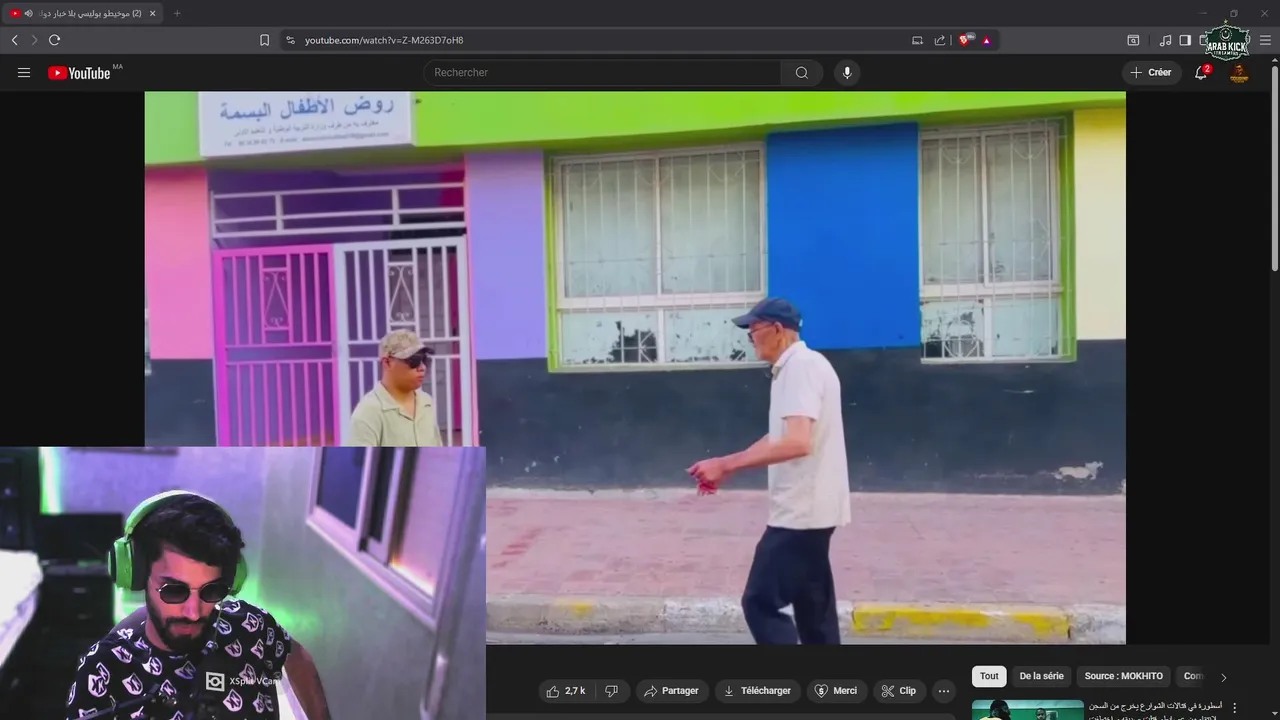The width and height of the screenshot is (1280, 720).
Task: Open media control music note icon
Action: point(1165,40)
